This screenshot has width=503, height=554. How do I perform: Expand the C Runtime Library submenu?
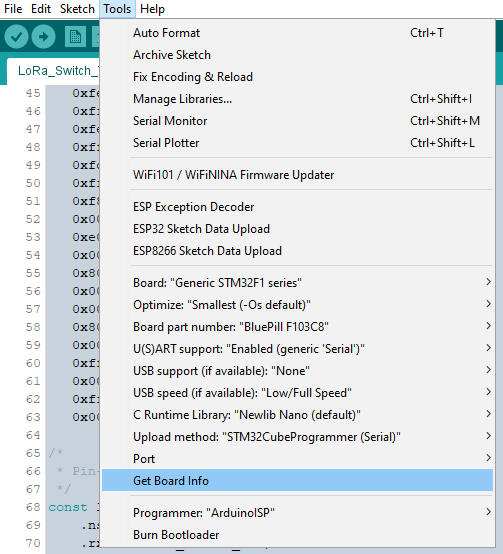click(x=297, y=415)
